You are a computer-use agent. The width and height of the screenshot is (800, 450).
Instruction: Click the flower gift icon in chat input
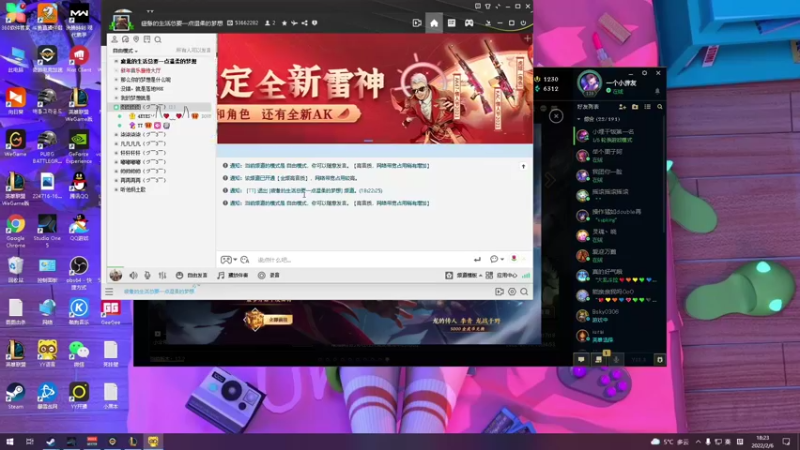click(514, 259)
